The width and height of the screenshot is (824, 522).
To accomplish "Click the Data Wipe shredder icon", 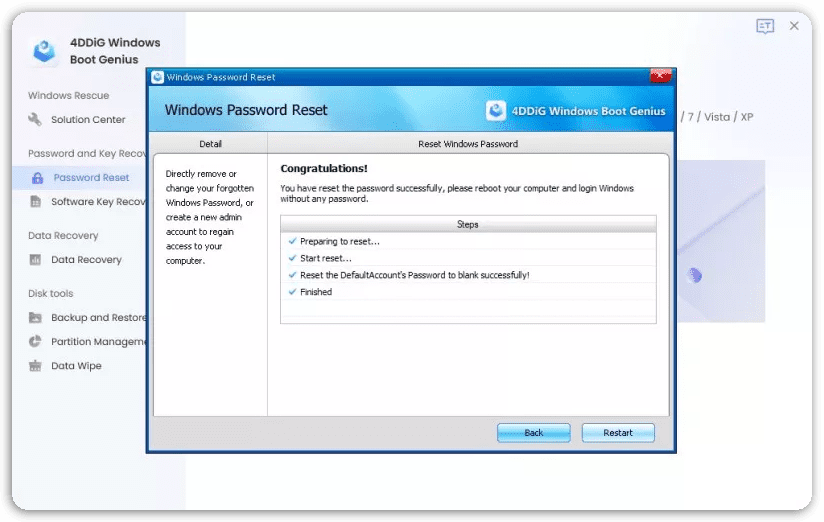I will pyautogui.click(x=35, y=365).
